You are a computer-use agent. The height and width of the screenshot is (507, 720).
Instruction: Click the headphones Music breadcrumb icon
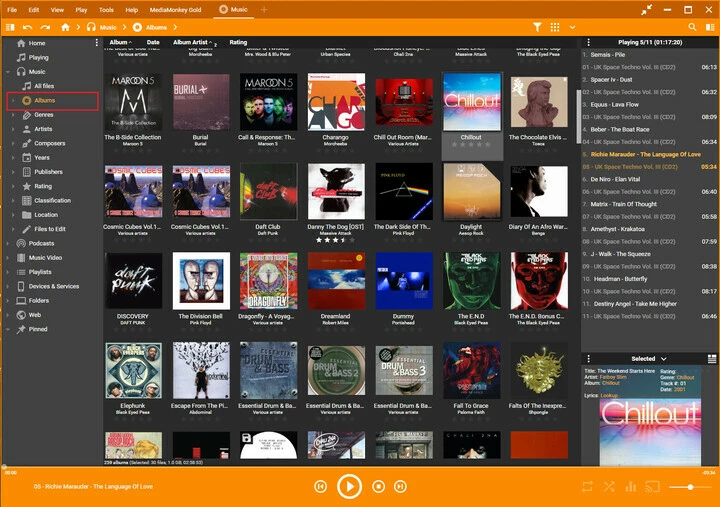[x=91, y=27]
